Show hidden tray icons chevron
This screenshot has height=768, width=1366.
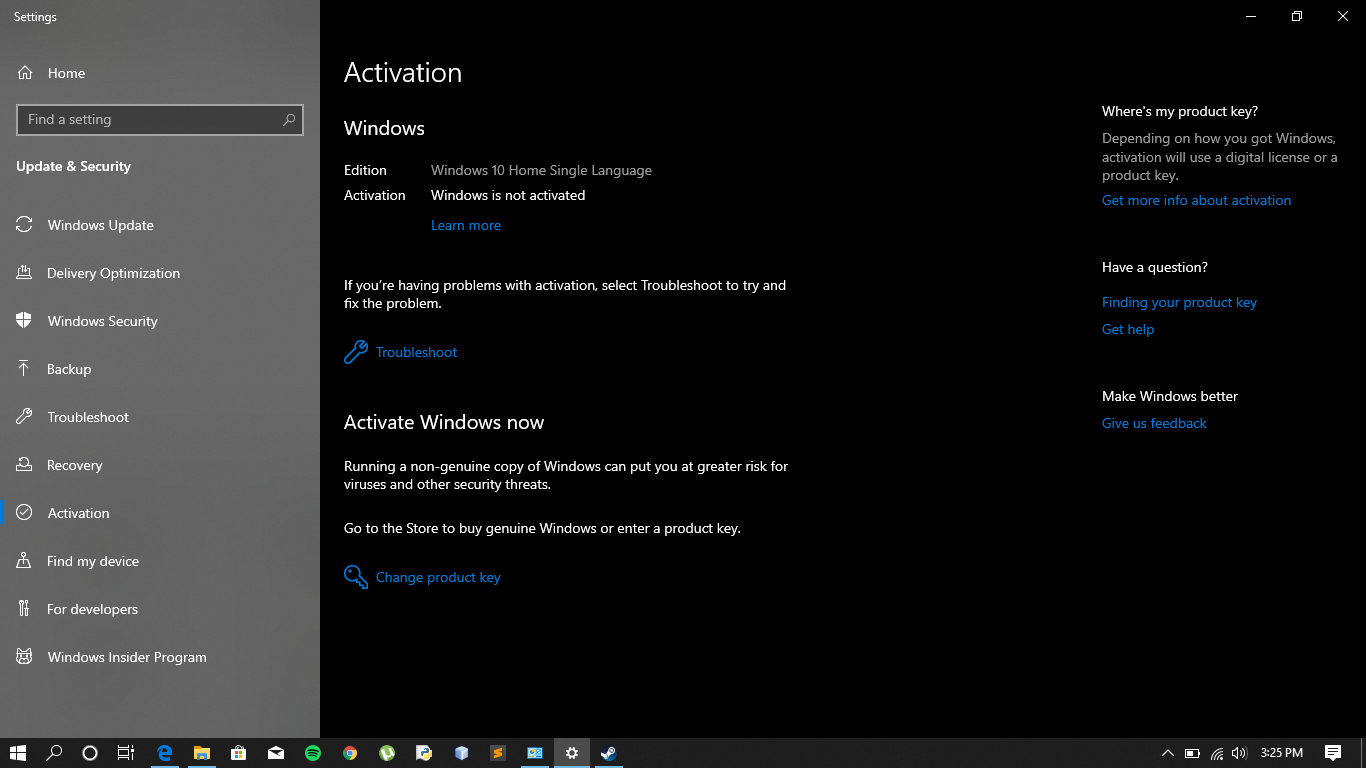coord(1167,753)
